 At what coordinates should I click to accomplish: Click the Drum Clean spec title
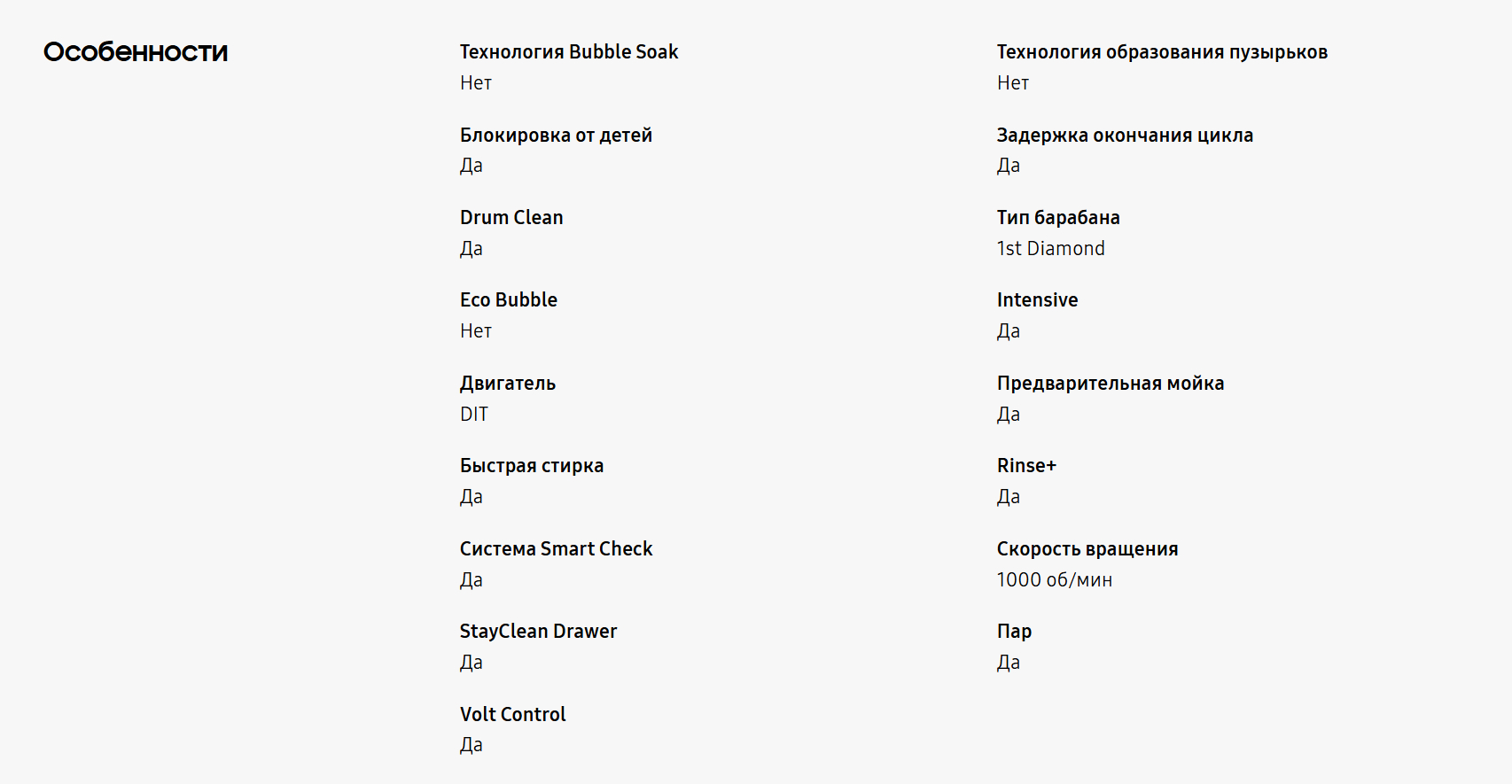pos(511,218)
